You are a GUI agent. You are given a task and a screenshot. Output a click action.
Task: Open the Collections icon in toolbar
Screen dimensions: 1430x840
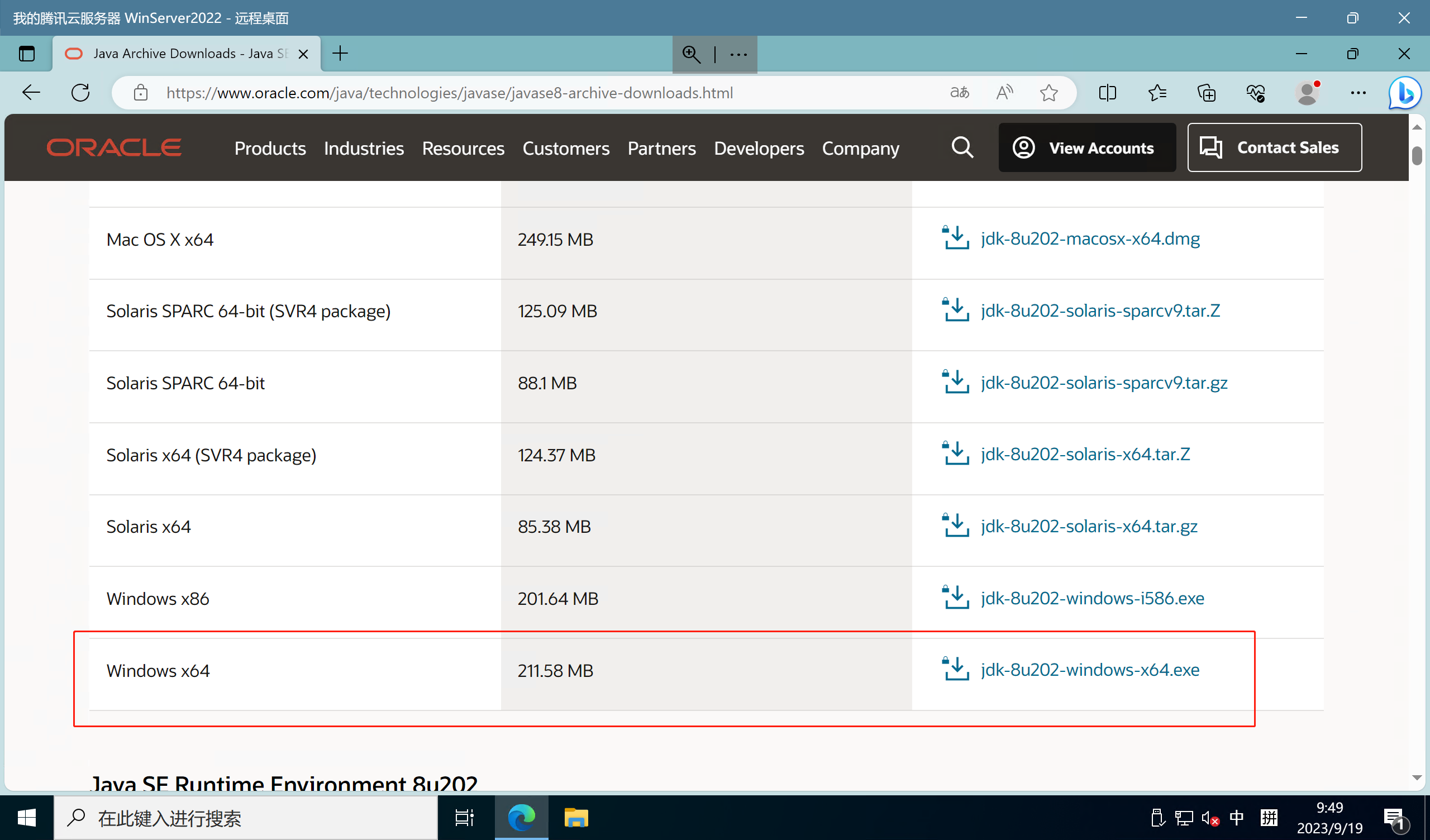point(1207,93)
